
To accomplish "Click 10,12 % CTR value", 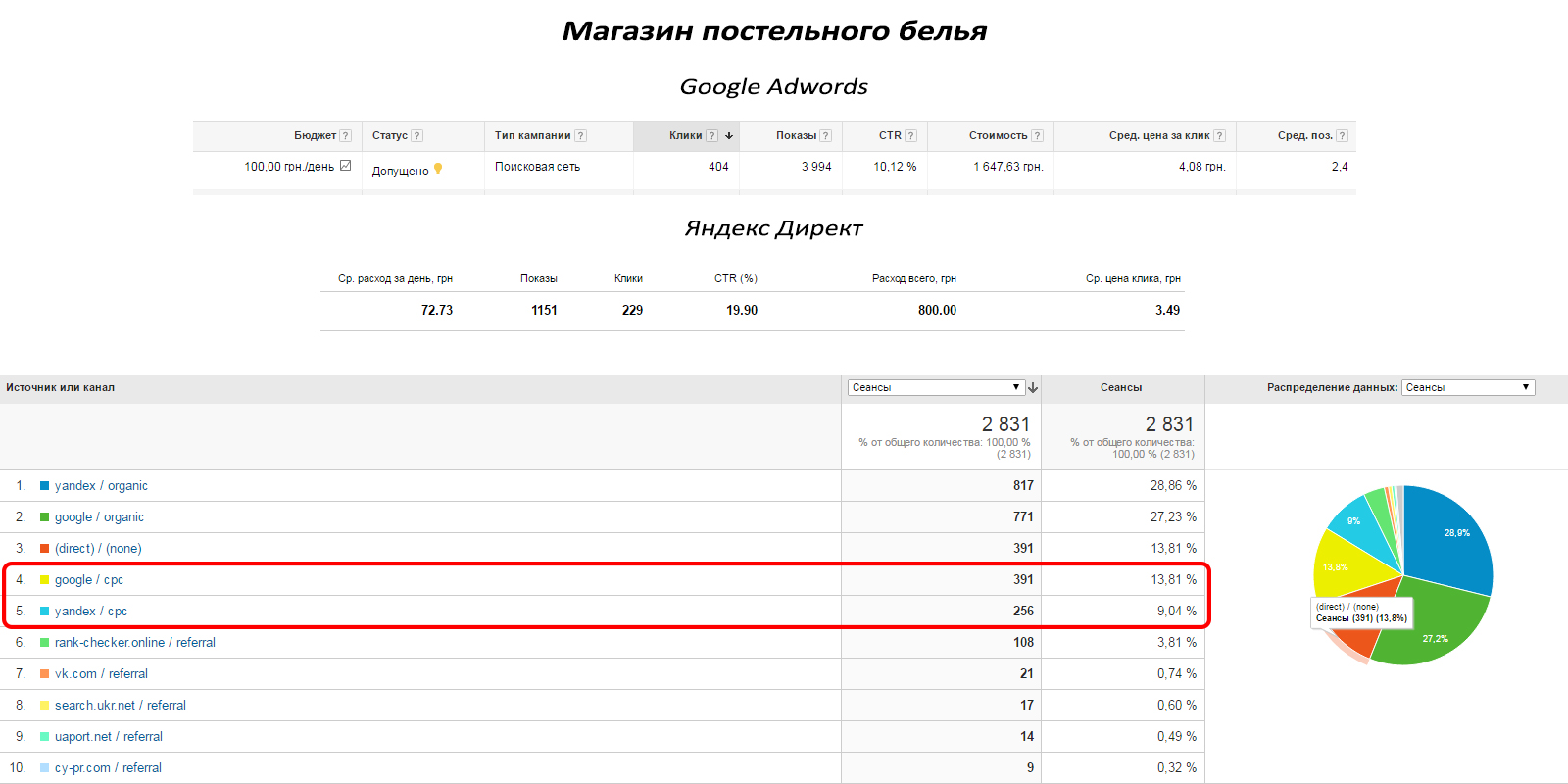I will pyautogui.click(x=895, y=167).
